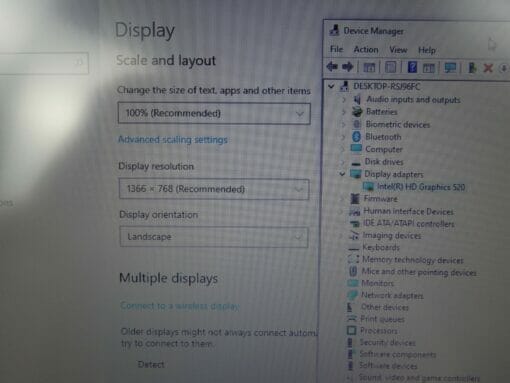Select Sound, video and game controllers entry
Image resolution: width=510 pixels, height=383 pixels.
point(419,378)
